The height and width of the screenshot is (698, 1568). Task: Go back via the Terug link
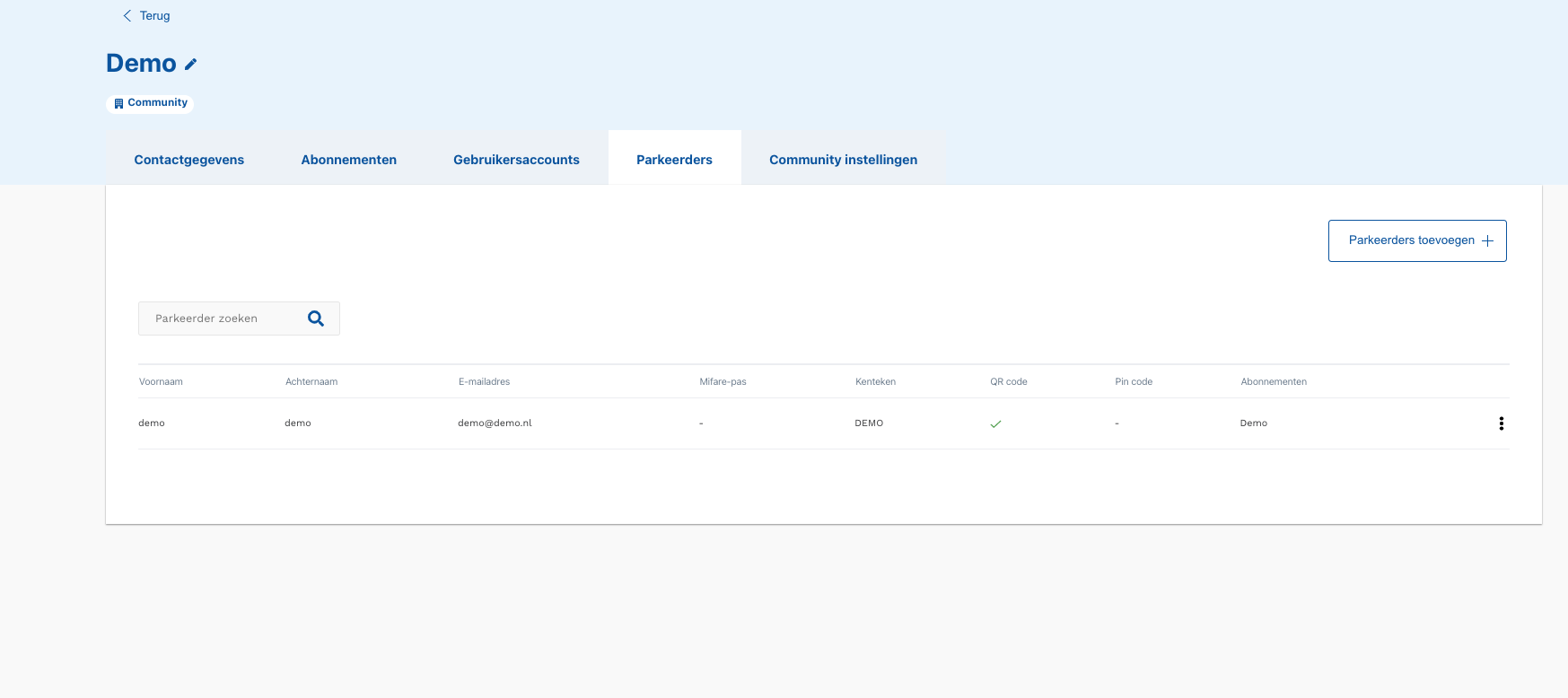(x=154, y=16)
